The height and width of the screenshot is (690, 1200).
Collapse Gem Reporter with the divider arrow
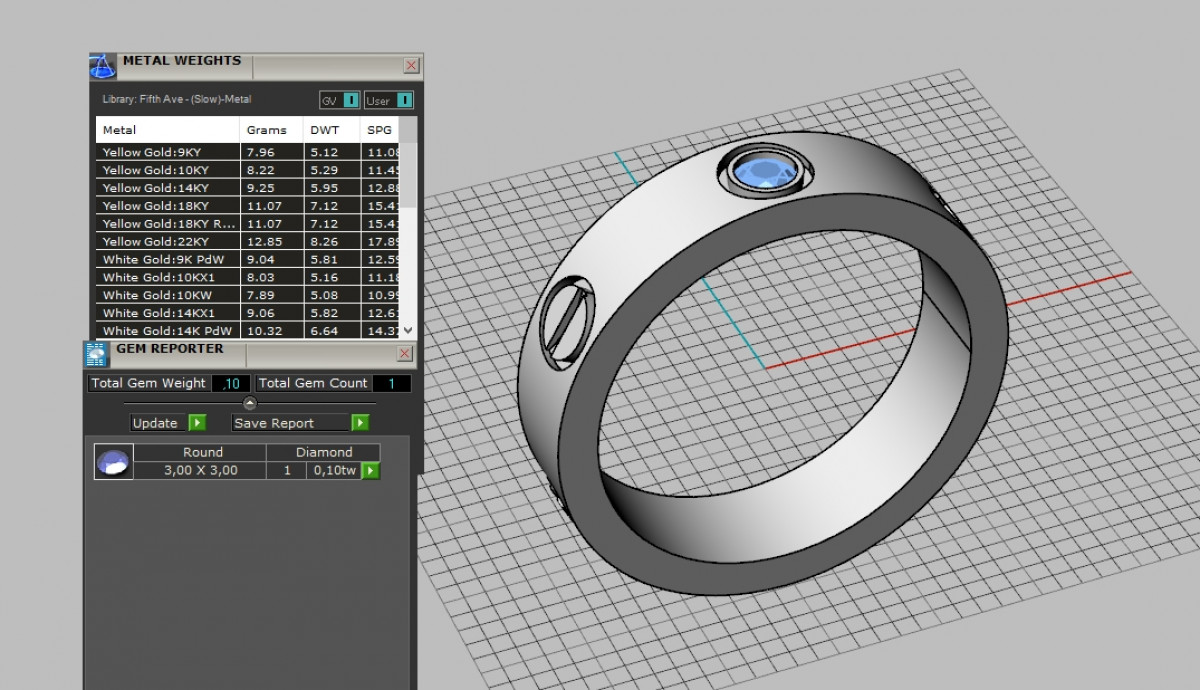pyautogui.click(x=250, y=403)
